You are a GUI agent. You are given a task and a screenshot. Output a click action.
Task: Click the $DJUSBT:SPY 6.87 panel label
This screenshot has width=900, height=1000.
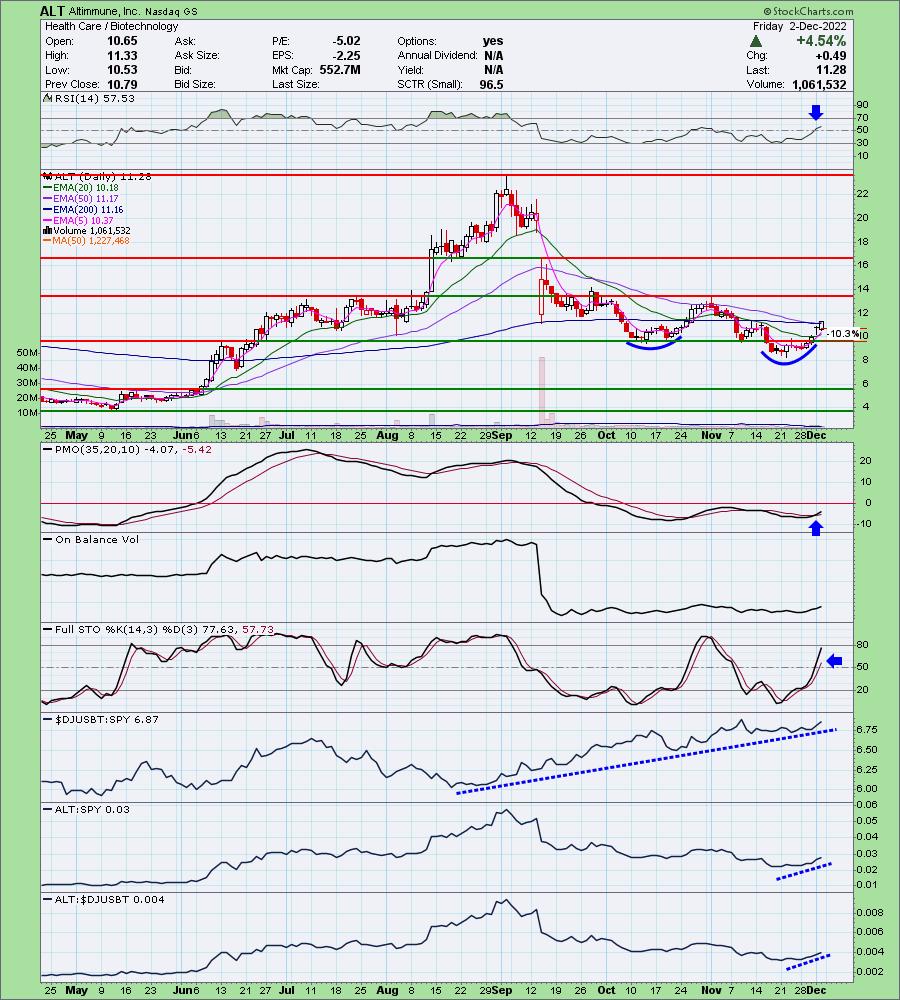pyautogui.click(x=107, y=719)
